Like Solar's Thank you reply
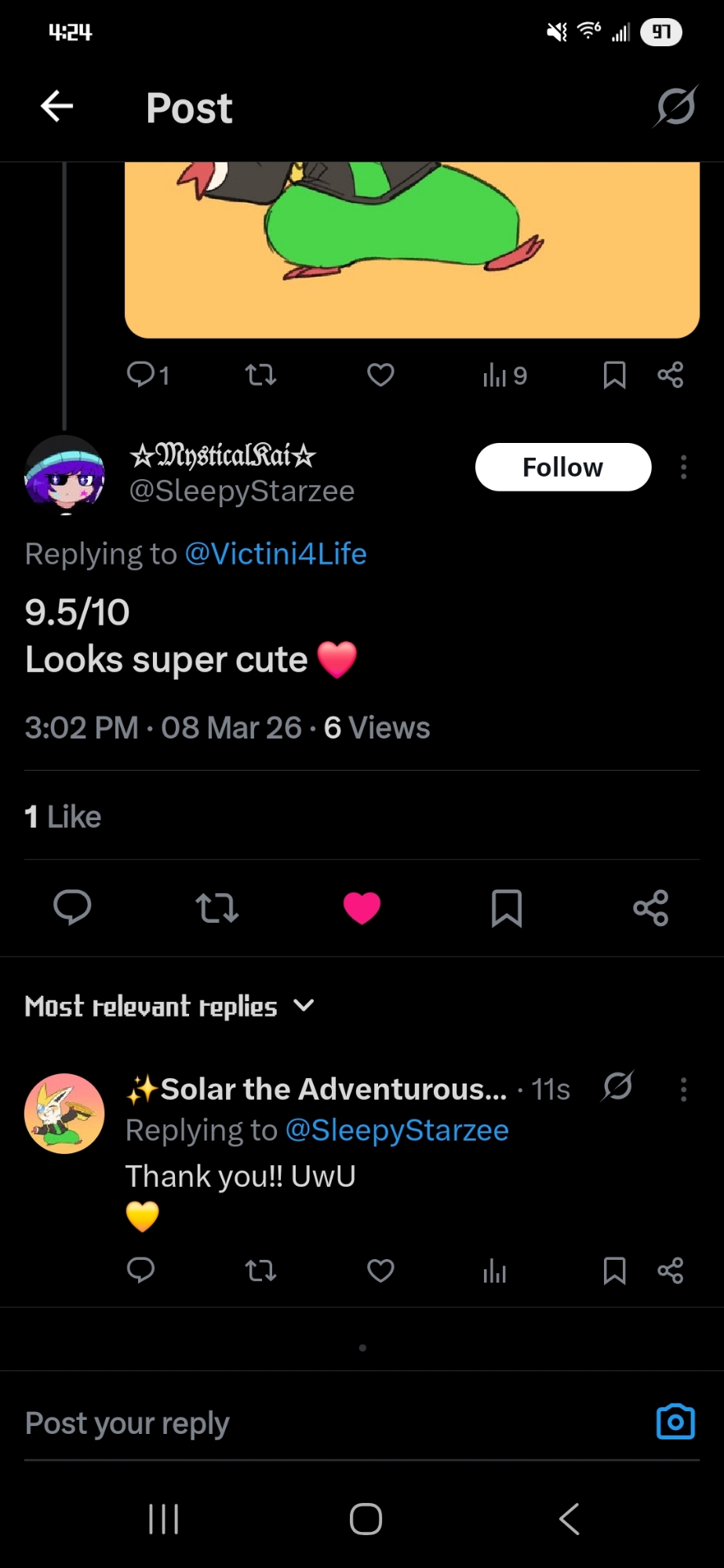This screenshot has width=724, height=1568. tap(380, 1271)
